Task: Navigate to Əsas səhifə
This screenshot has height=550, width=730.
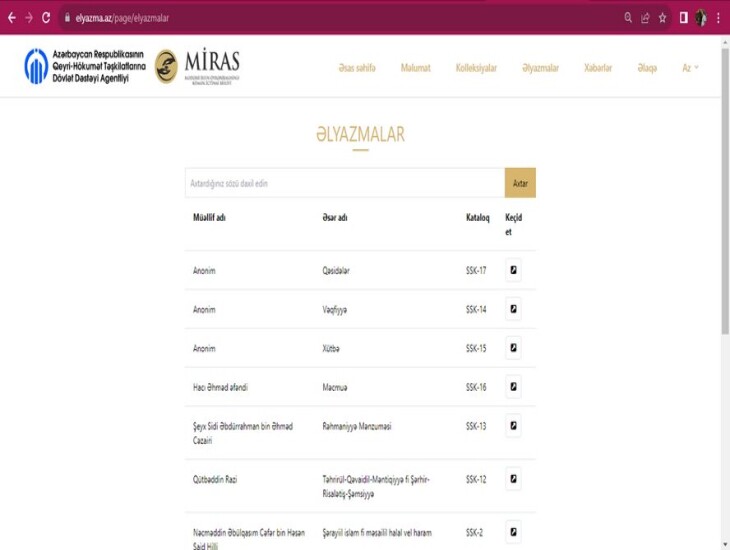Action: tap(357, 68)
